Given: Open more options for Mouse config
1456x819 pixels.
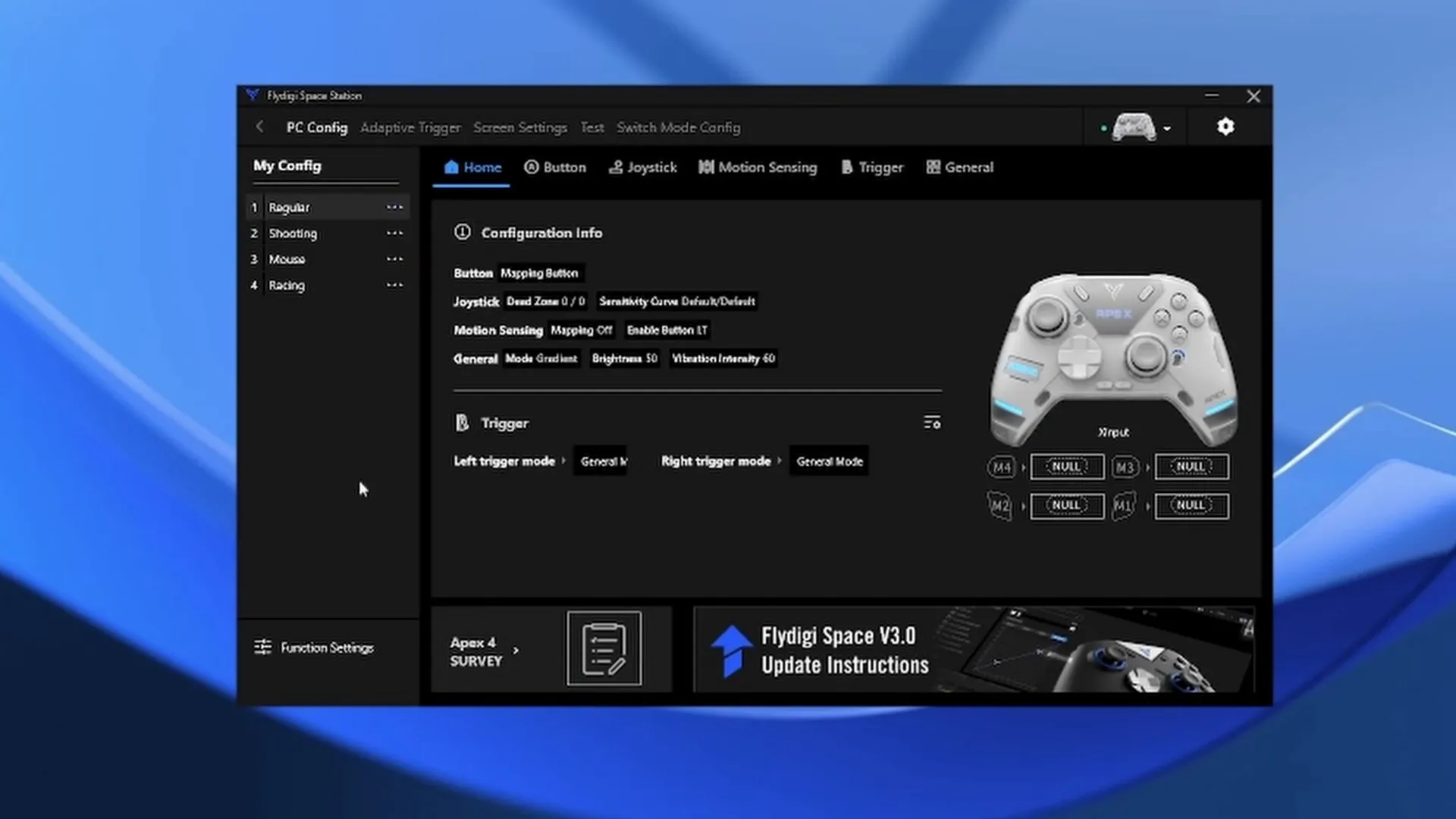Looking at the screenshot, I should 394,259.
